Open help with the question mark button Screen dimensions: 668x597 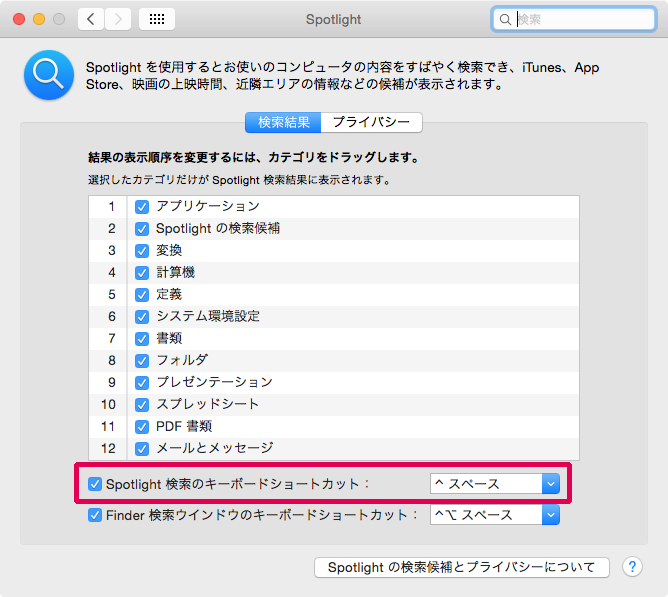click(632, 567)
